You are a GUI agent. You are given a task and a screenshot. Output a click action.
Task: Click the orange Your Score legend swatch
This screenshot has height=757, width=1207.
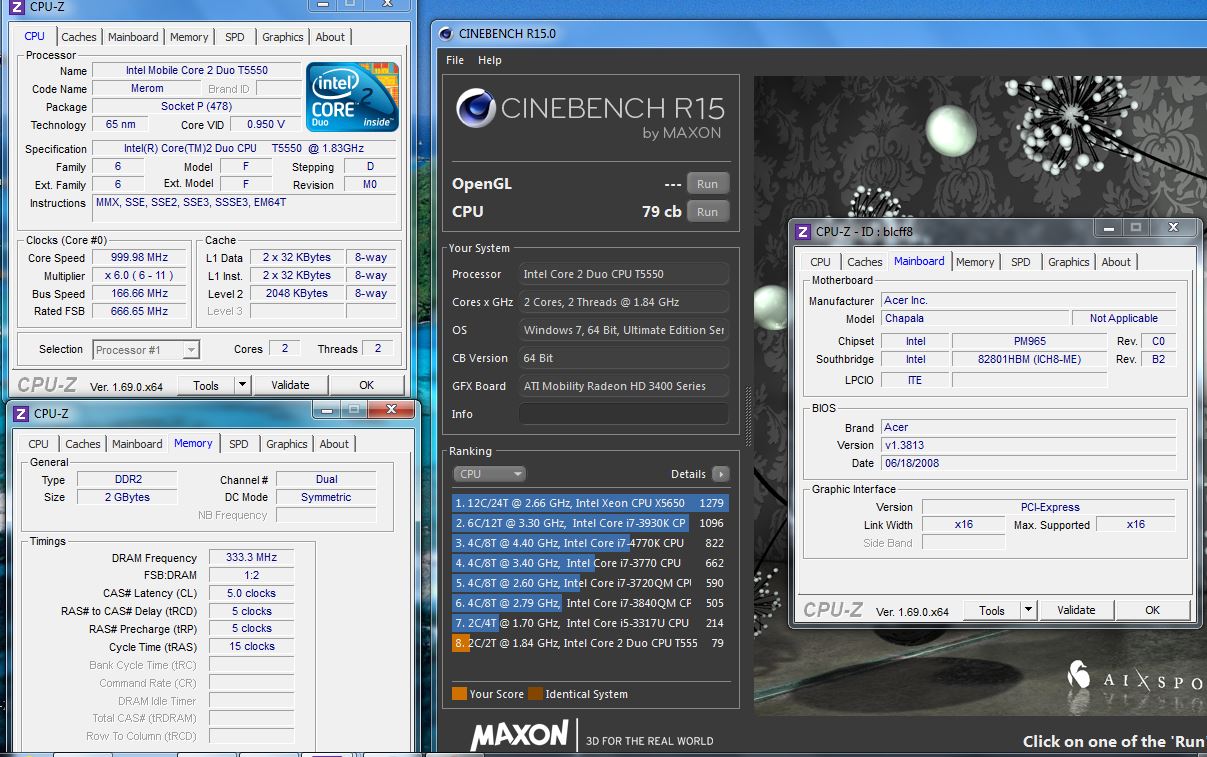pos(459,694)
